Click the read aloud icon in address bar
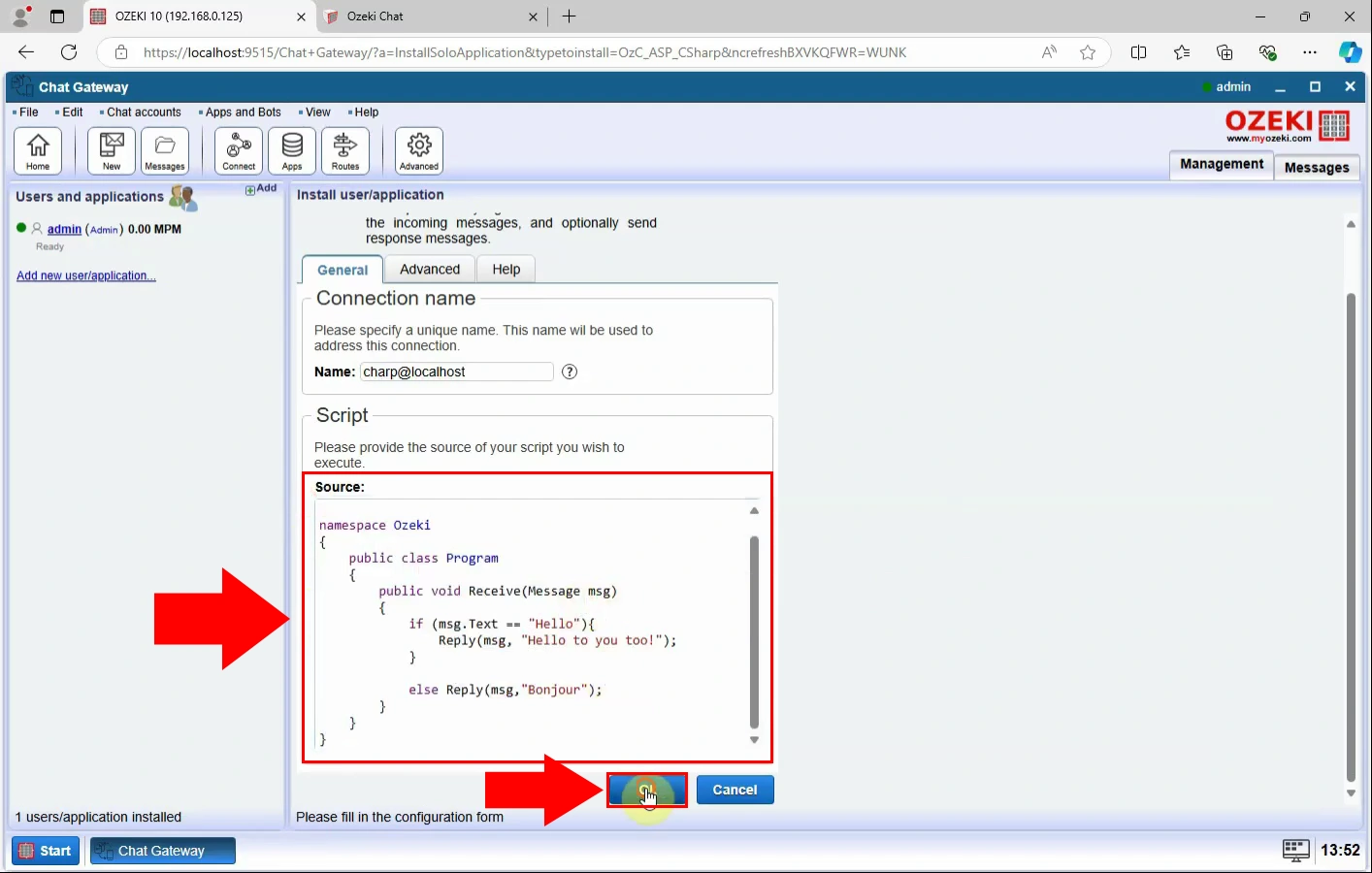 [1049, 52]
